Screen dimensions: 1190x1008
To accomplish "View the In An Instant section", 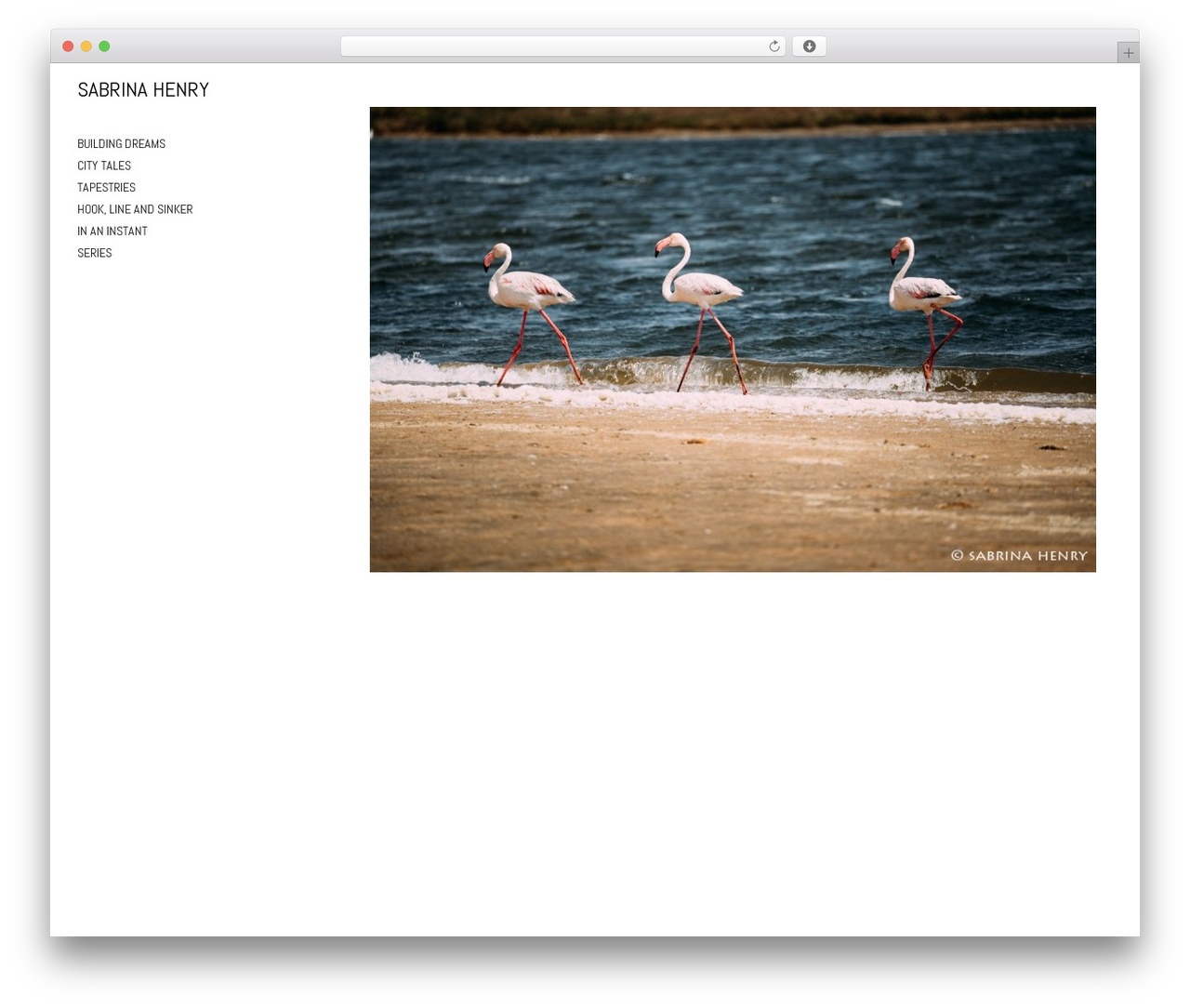I will click(112, 232).
